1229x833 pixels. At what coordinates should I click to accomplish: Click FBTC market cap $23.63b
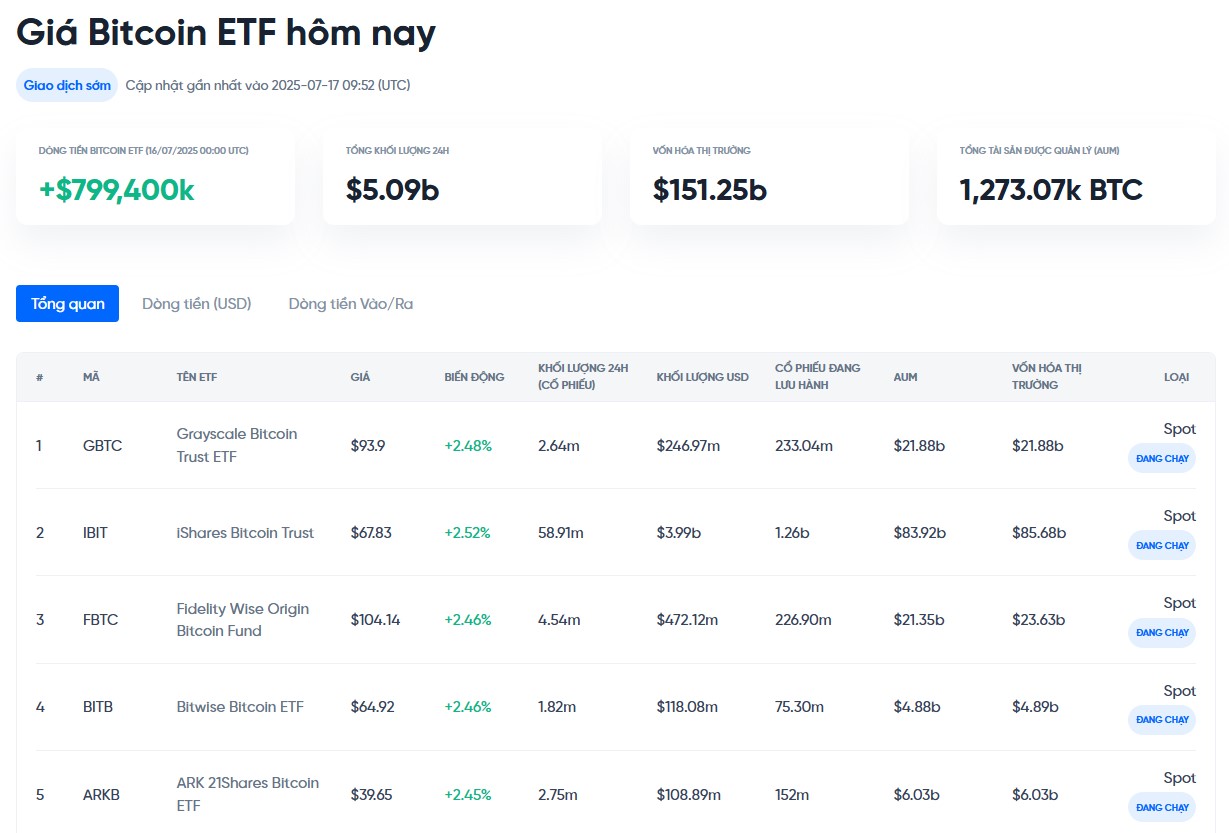tap(1038, 619)
